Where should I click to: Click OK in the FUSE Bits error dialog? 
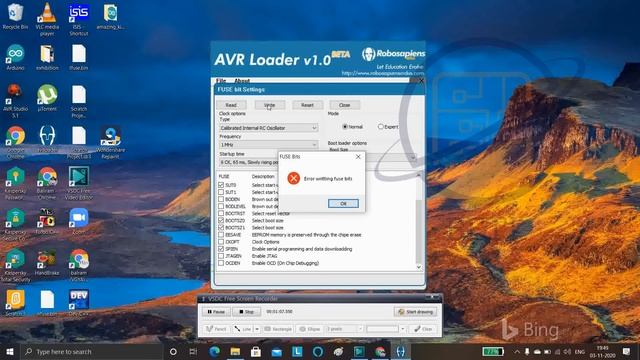(x=343, y=203)
